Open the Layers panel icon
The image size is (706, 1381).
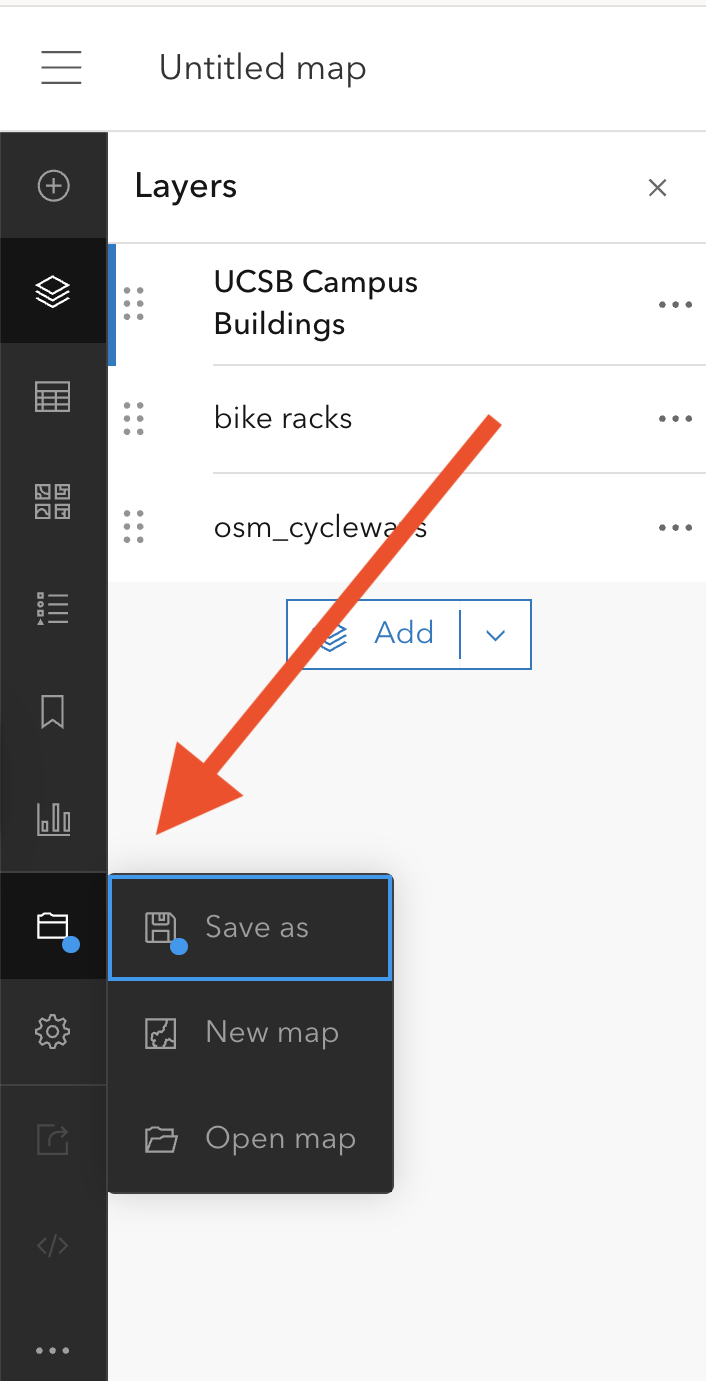coord(53,292)
